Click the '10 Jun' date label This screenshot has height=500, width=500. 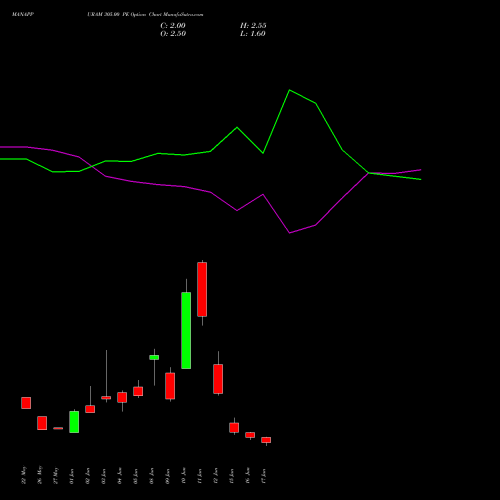183,476
